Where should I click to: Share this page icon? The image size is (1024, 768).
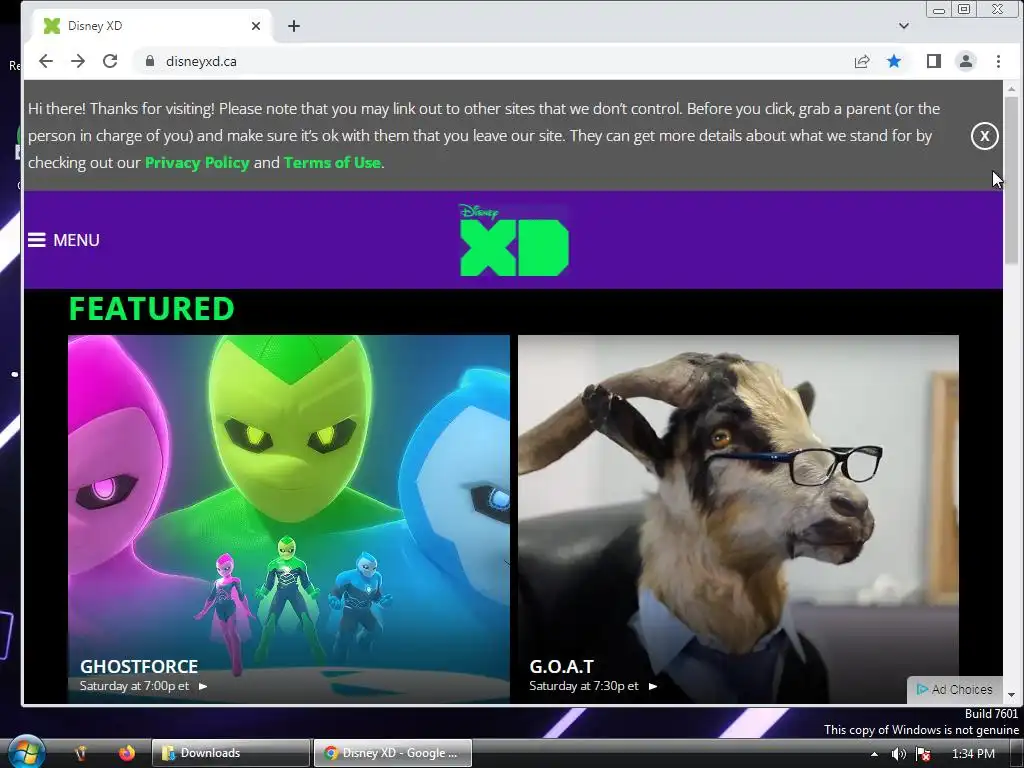pyautogui.click(x=862, y=61)
